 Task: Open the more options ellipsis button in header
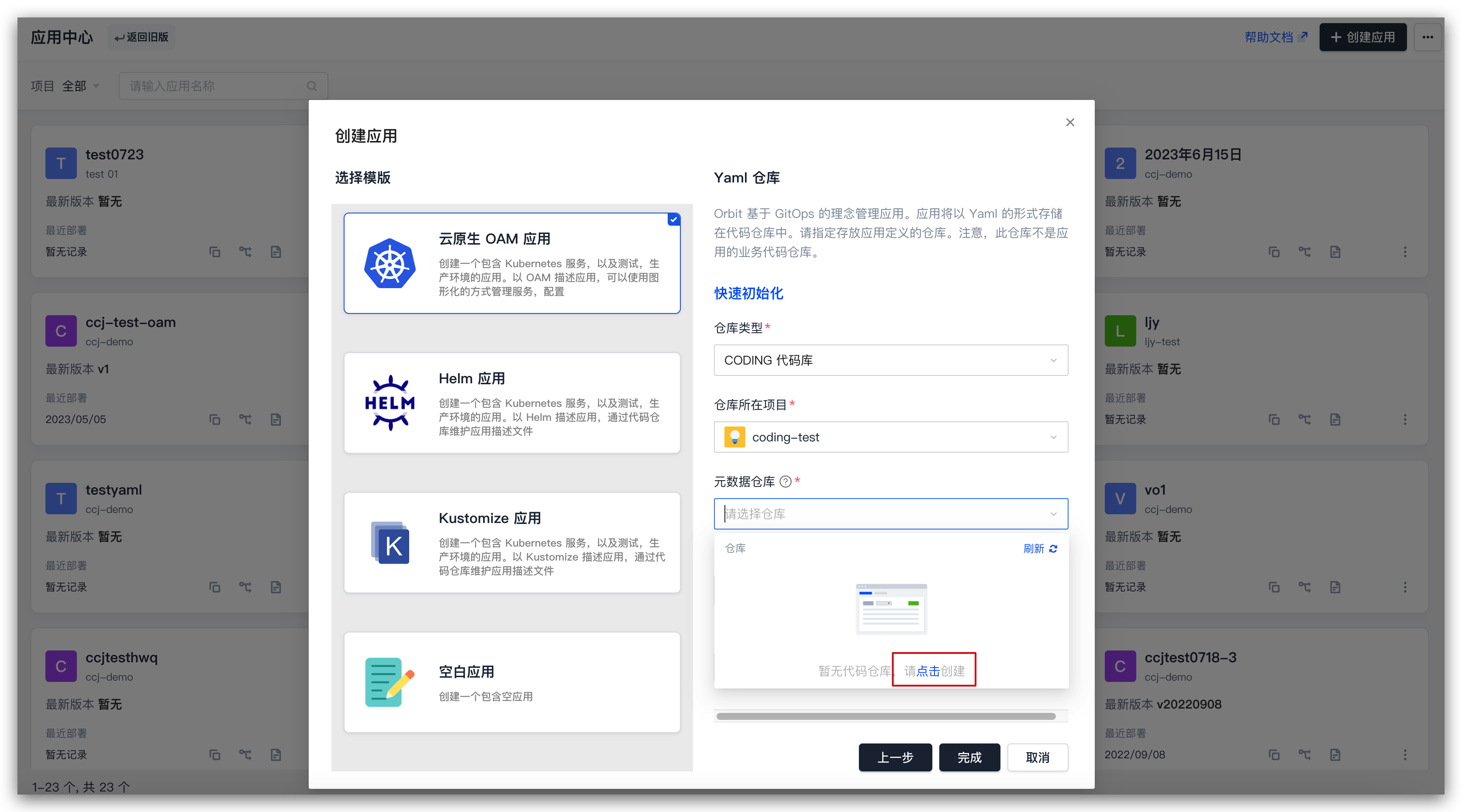[x=1428, y=38]
